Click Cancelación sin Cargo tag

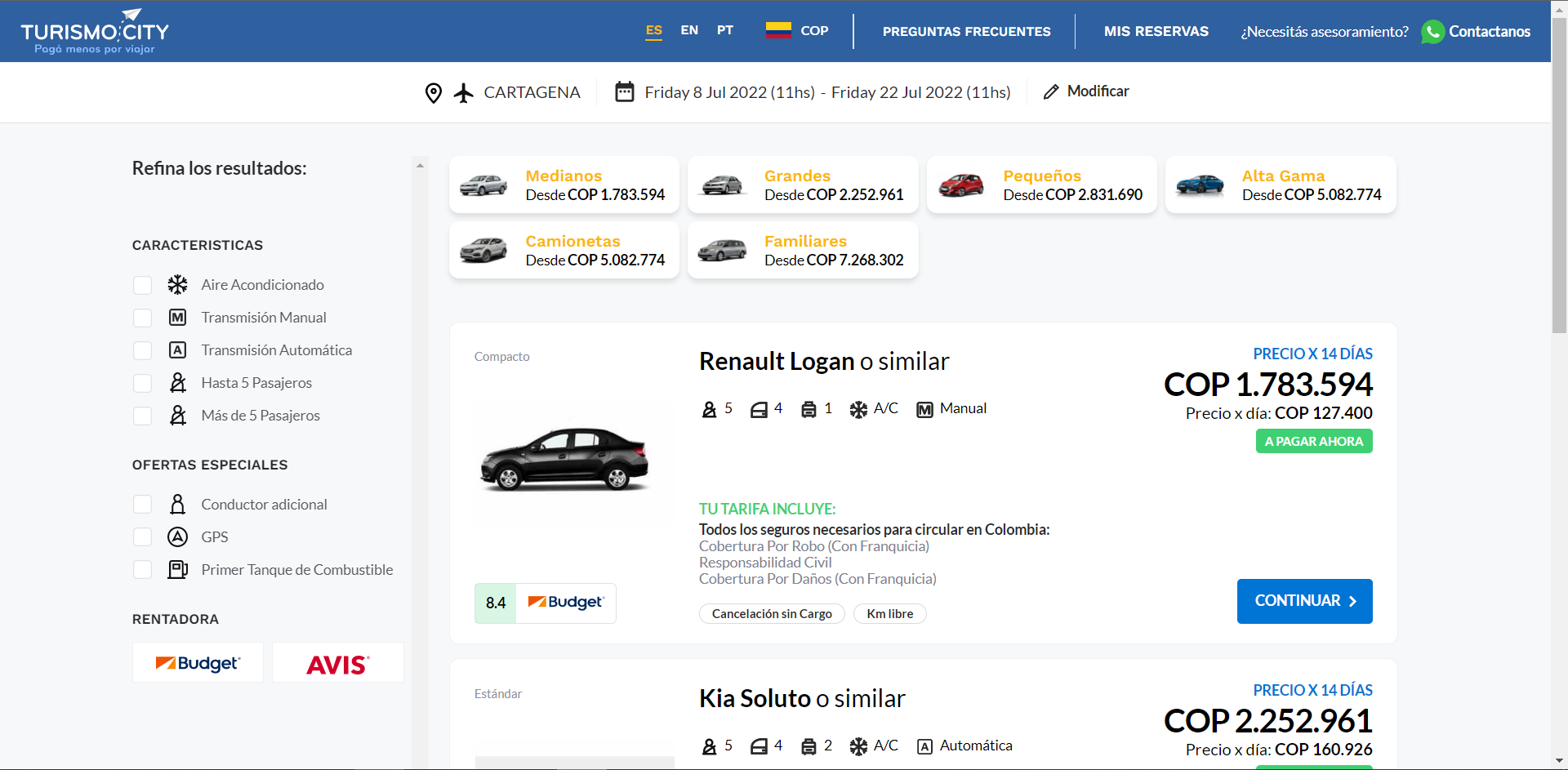click(772, 613)
